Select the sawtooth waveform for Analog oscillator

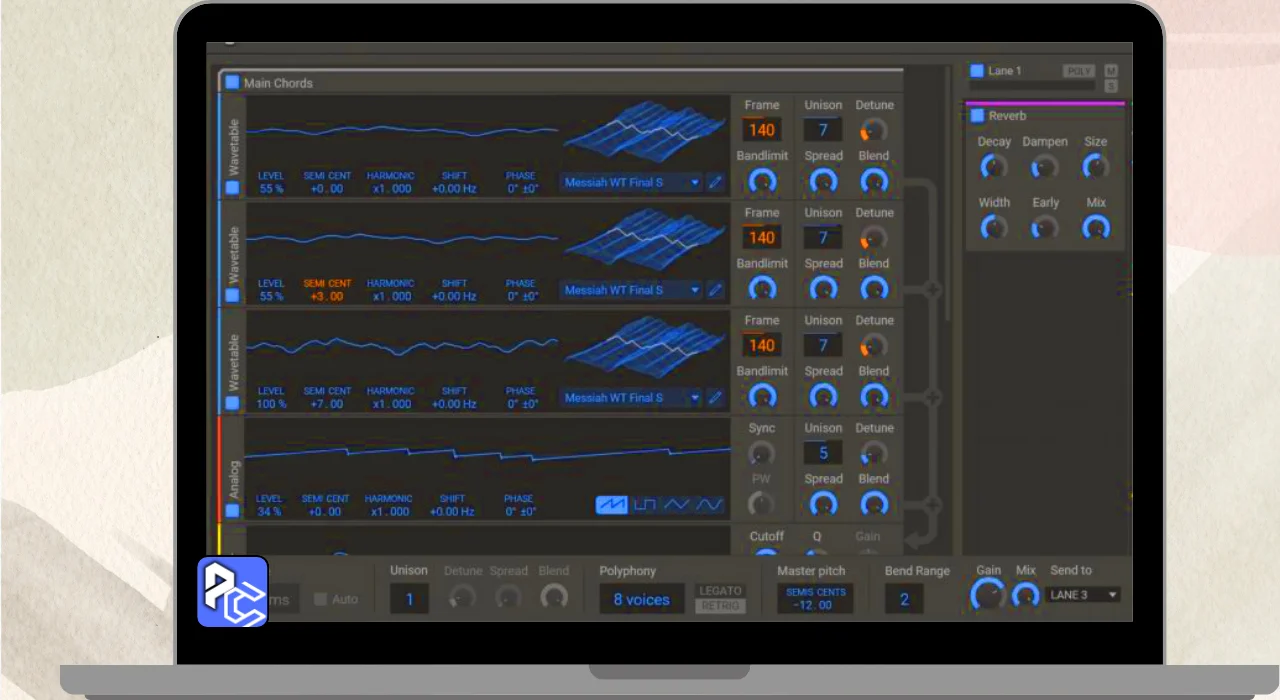[611, 505]
